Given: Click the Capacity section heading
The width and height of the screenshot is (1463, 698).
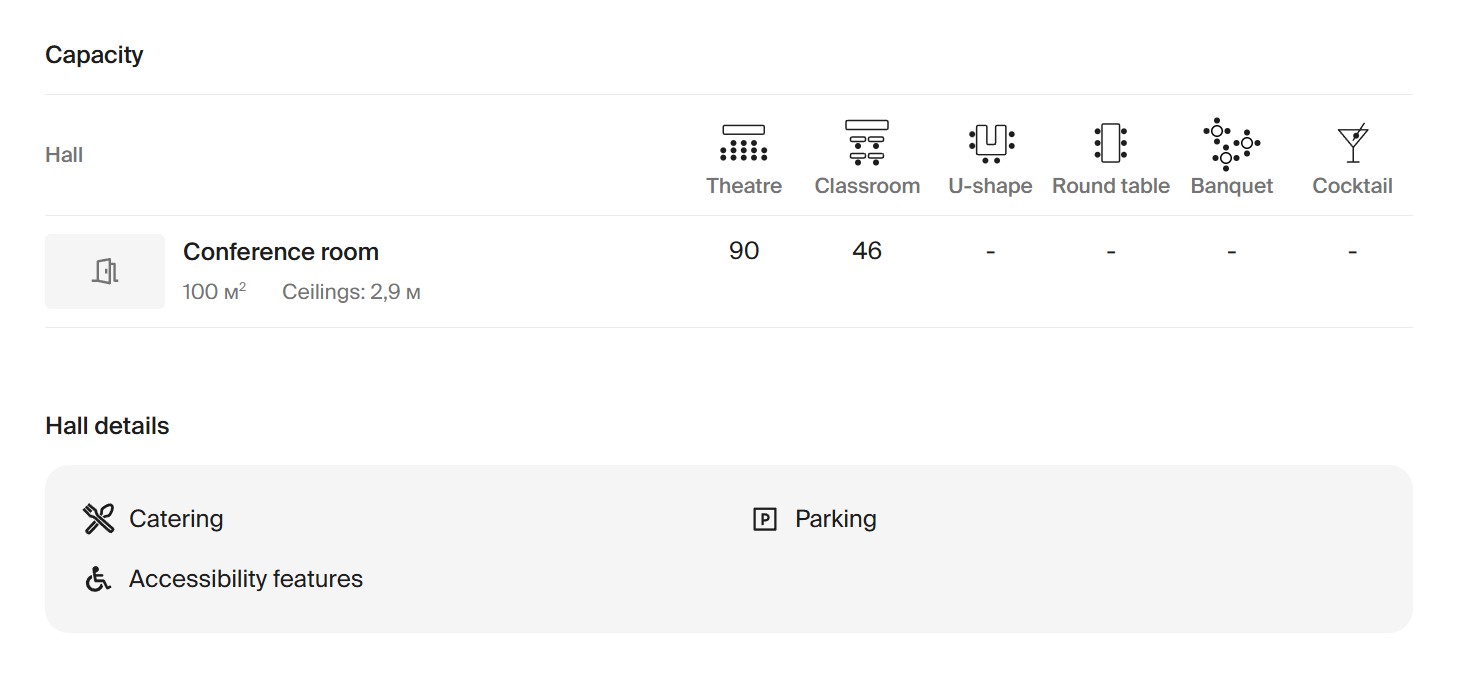Looking at the screenshot, I should 94,55.
